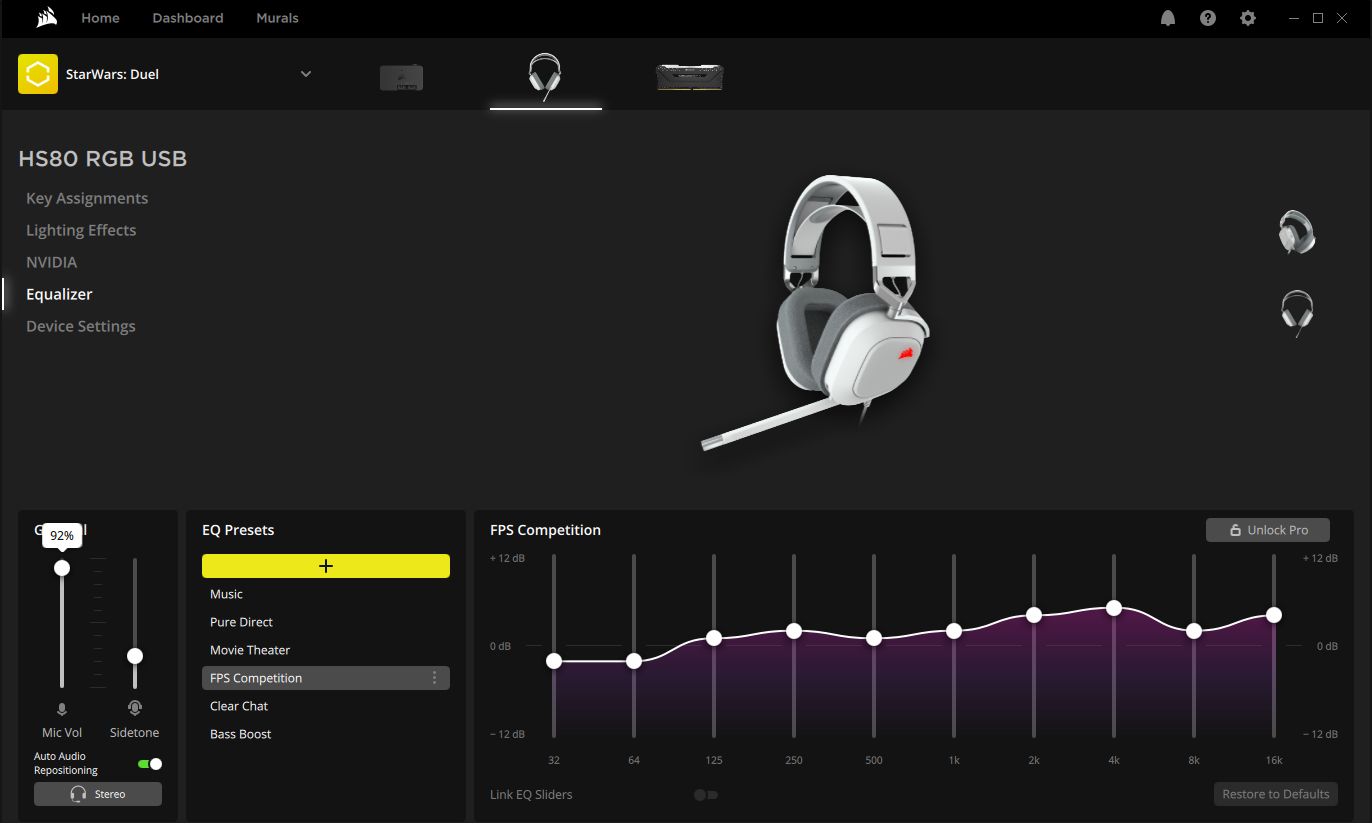Viewport: 1372px width, 823px height.
Task: Toggle the Link EQ Sliders switch
Action: pyautogui.click(x=706, y=795)
